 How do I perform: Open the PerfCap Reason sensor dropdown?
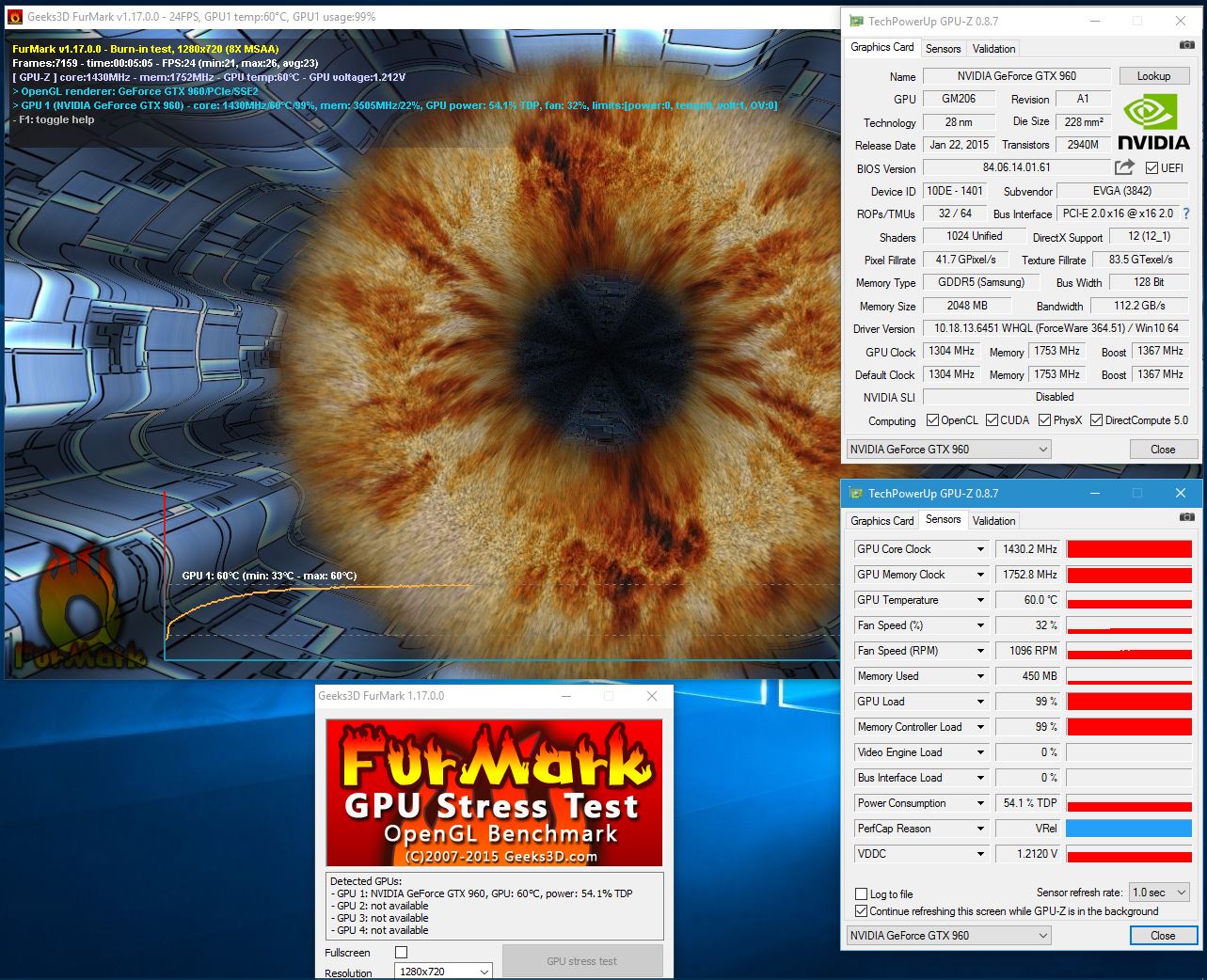click(x=979, y=829)
